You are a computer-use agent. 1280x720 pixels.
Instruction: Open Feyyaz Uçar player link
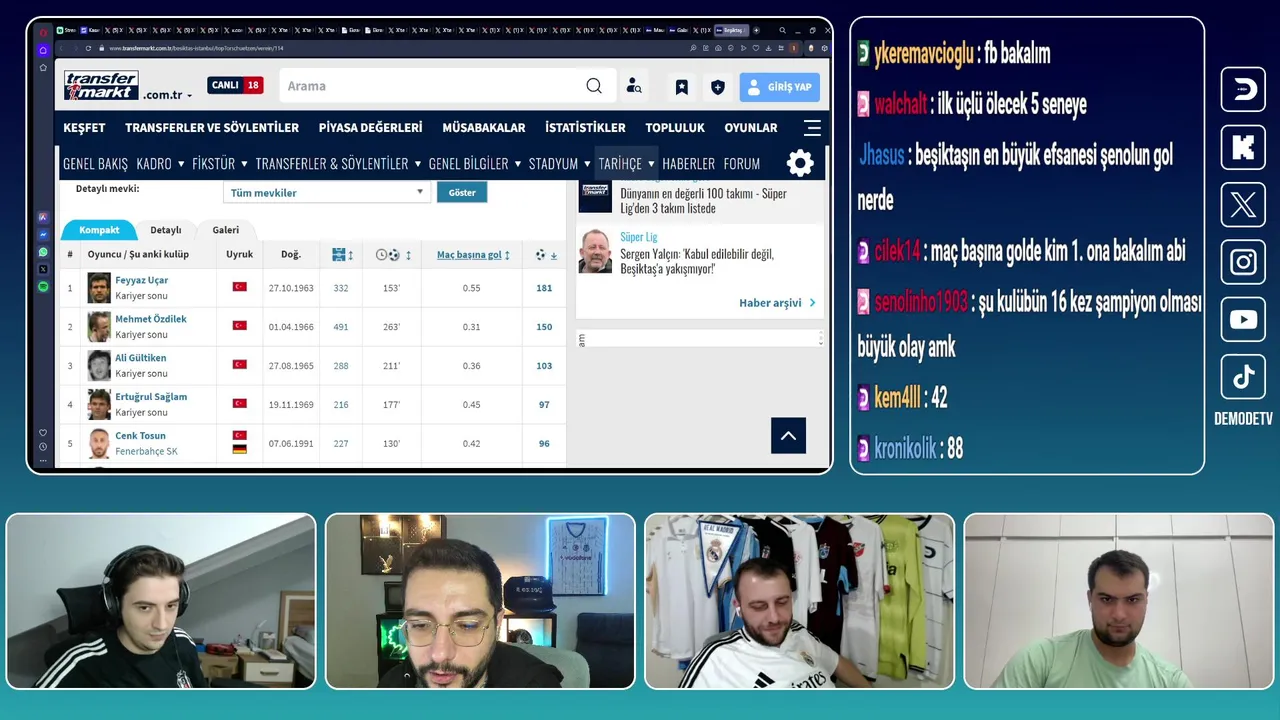(x=141, y=280)
